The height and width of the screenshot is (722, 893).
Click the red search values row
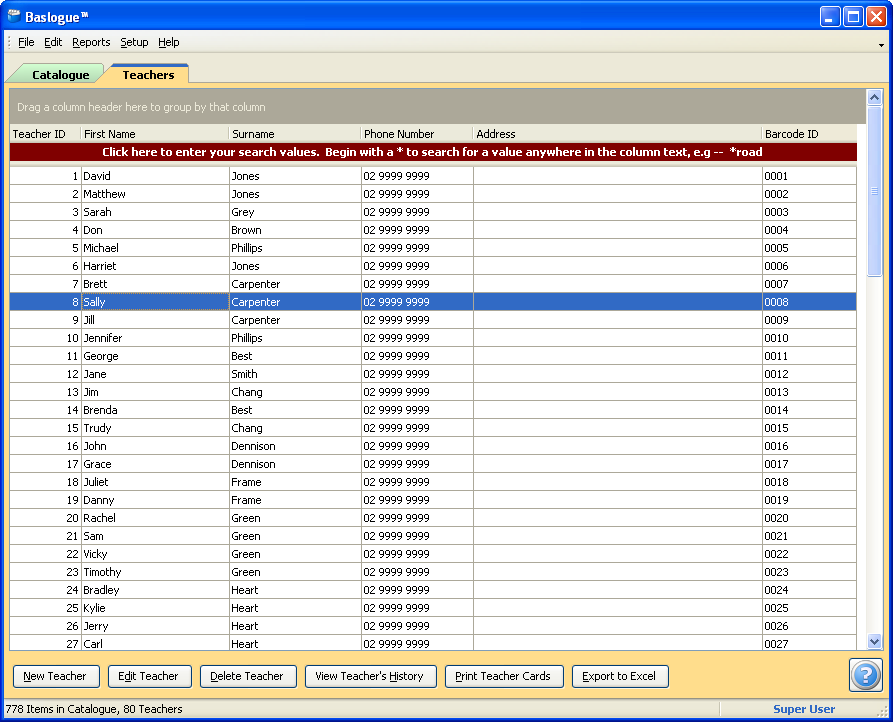(x=433, y=152)
